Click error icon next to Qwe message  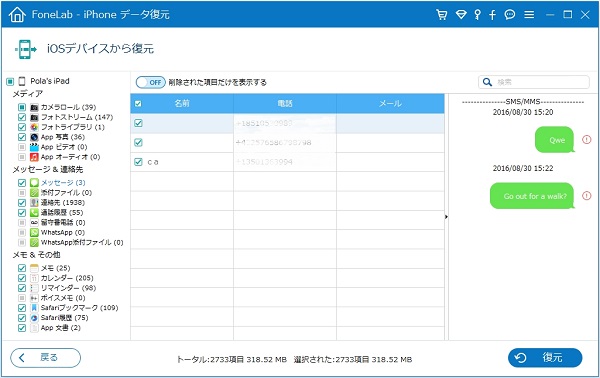click(x=586, y=140)
